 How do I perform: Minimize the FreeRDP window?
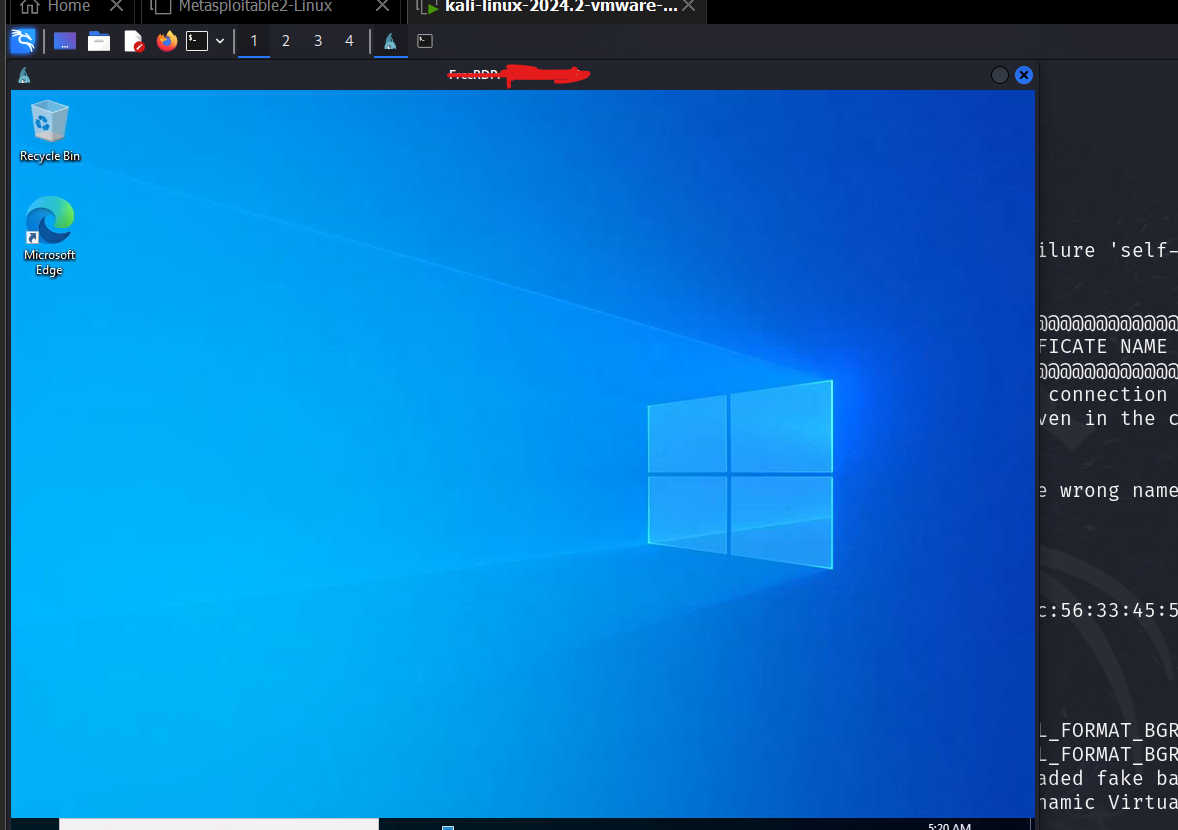pyautogui.click(x=999, y=75)
